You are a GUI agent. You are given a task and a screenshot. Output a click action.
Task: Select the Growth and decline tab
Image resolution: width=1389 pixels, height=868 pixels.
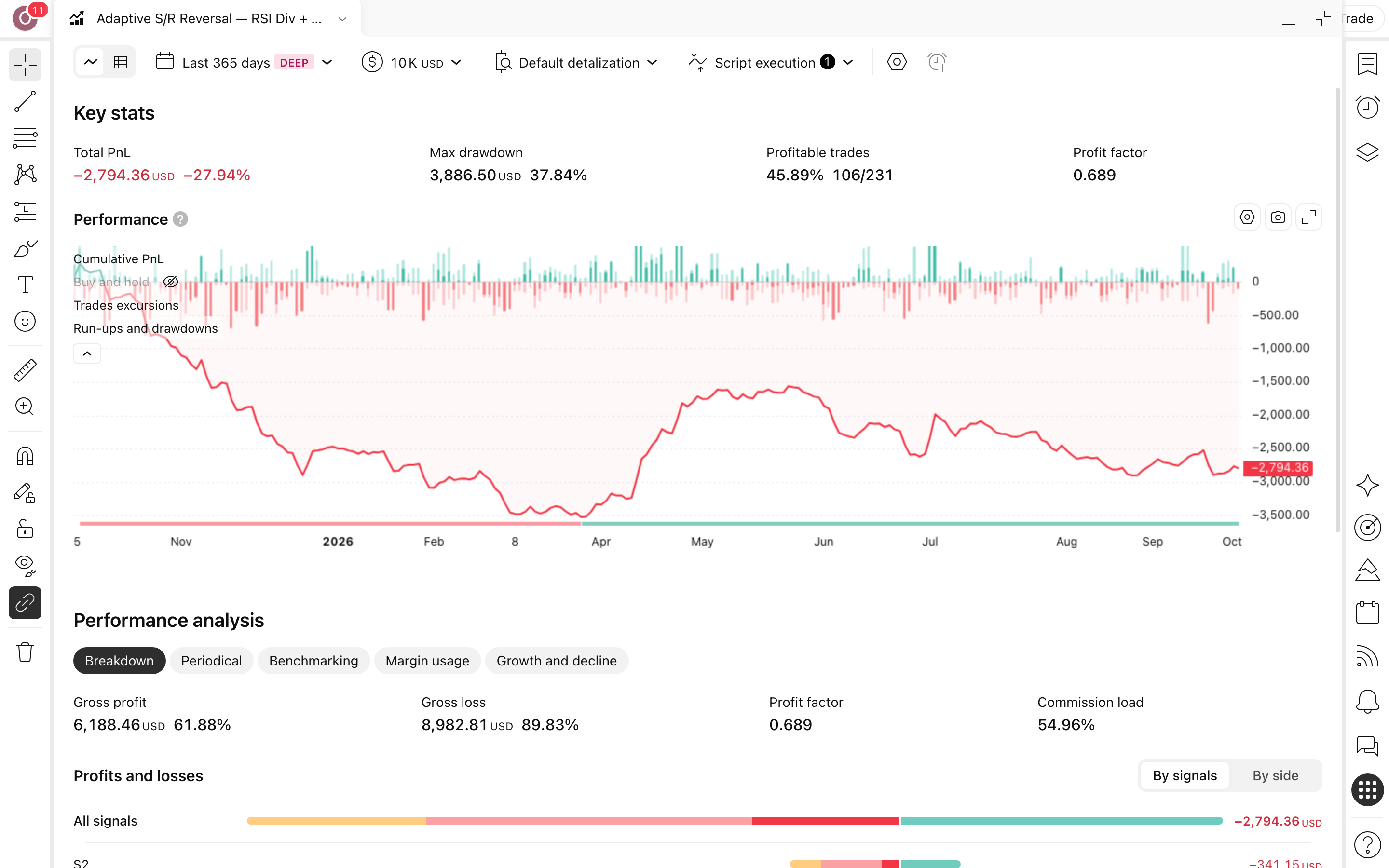(x=556, y=661)
